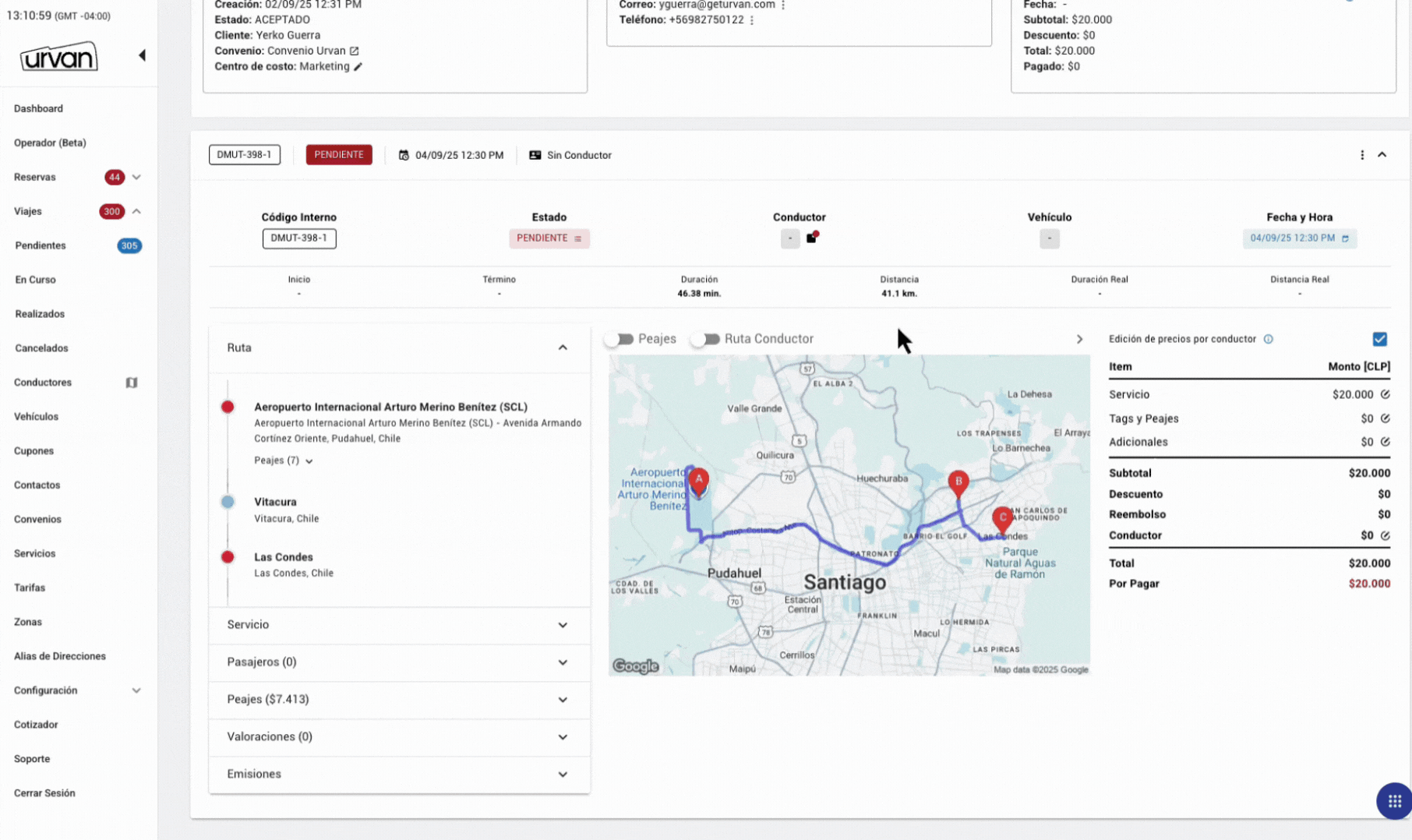Open the trip's three-dot more menu
The height and width of the screenshot is (840, 1412).
coord(1362,155)
